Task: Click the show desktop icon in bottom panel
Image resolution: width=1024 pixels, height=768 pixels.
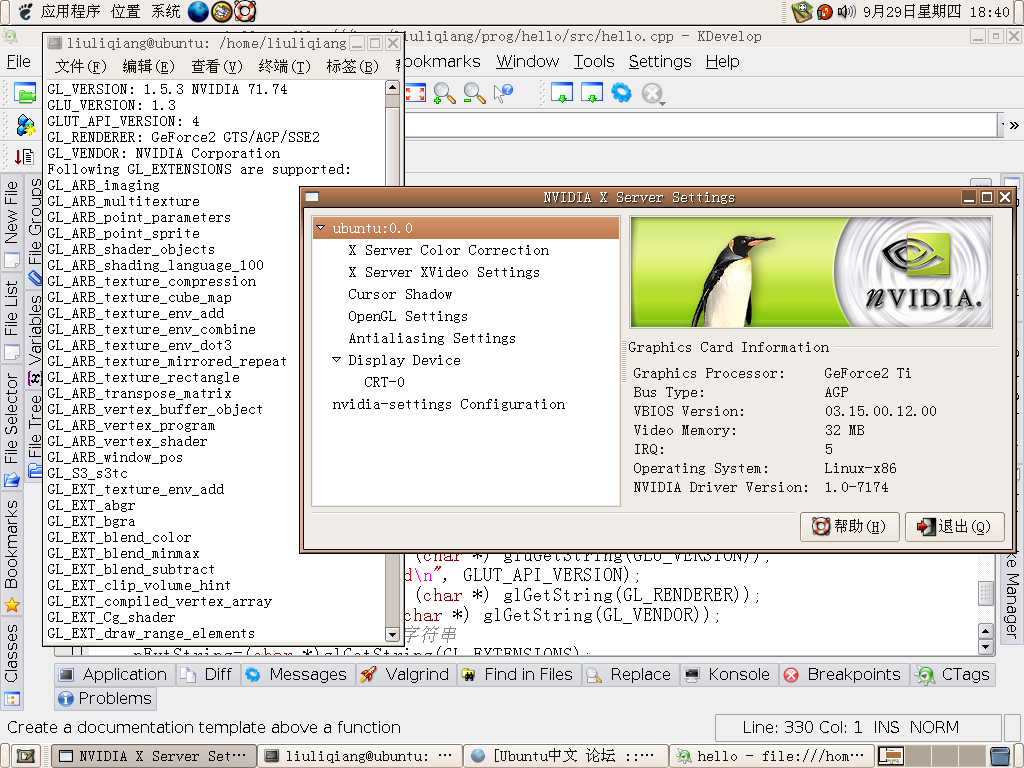Action: click(x=25, y=756)
